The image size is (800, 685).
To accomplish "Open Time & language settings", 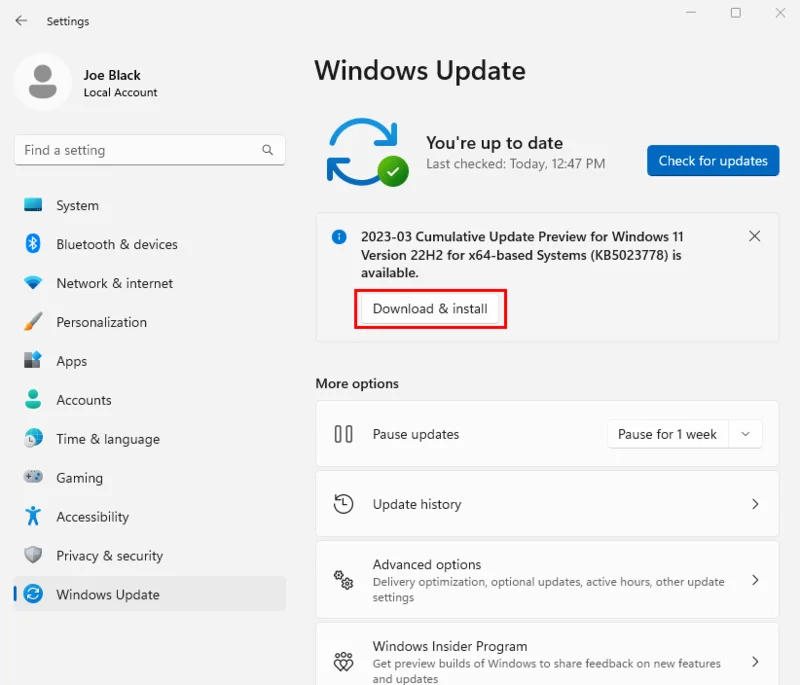I will click(x=149, y=439).
